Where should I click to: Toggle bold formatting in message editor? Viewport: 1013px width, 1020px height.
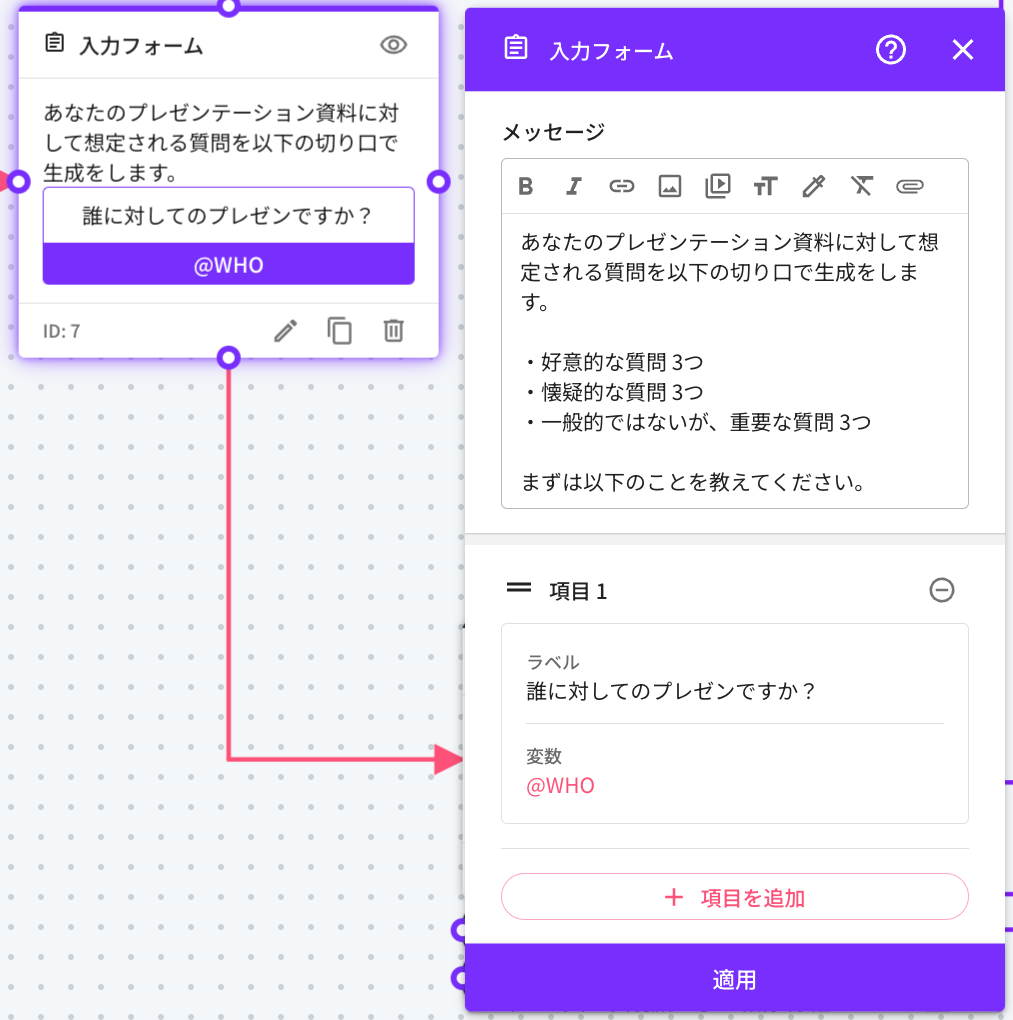[x=526, y=186]
